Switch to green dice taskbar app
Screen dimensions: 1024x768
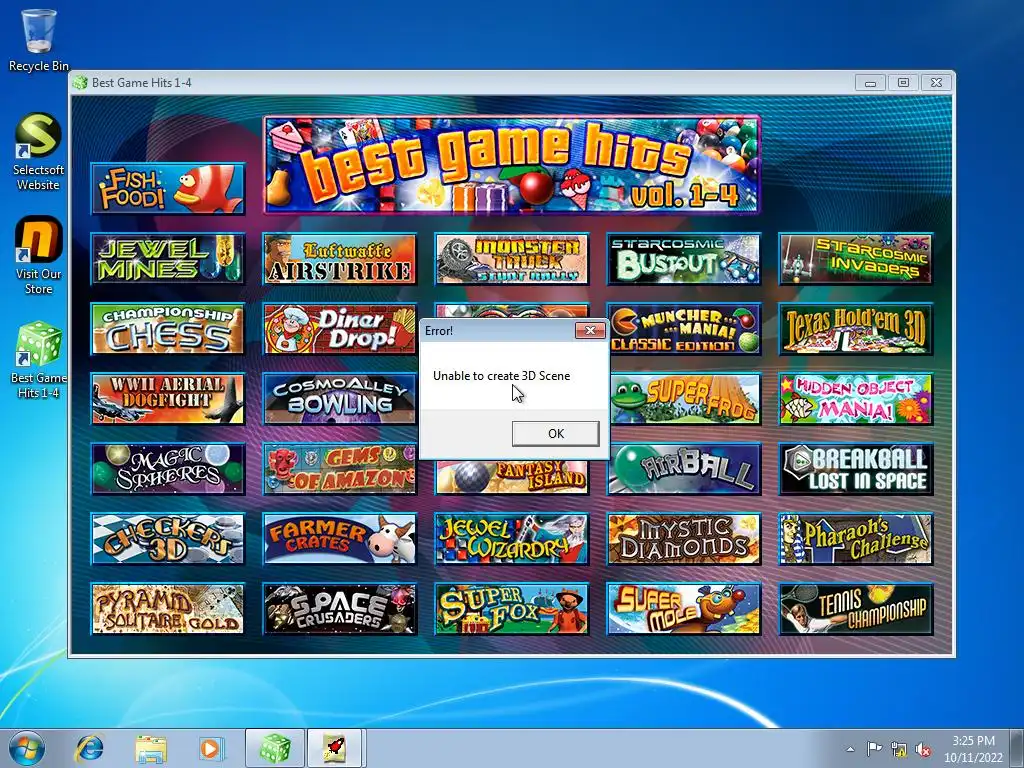point(275,748)
